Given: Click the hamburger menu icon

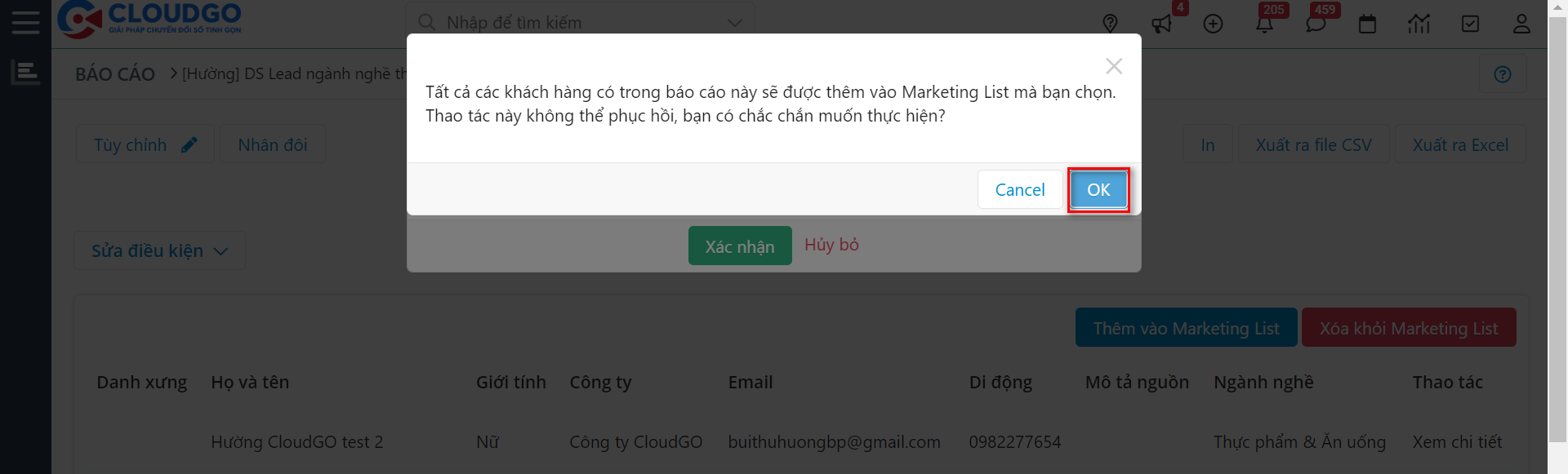Looking at the screenshot, I should pos(25,22).
